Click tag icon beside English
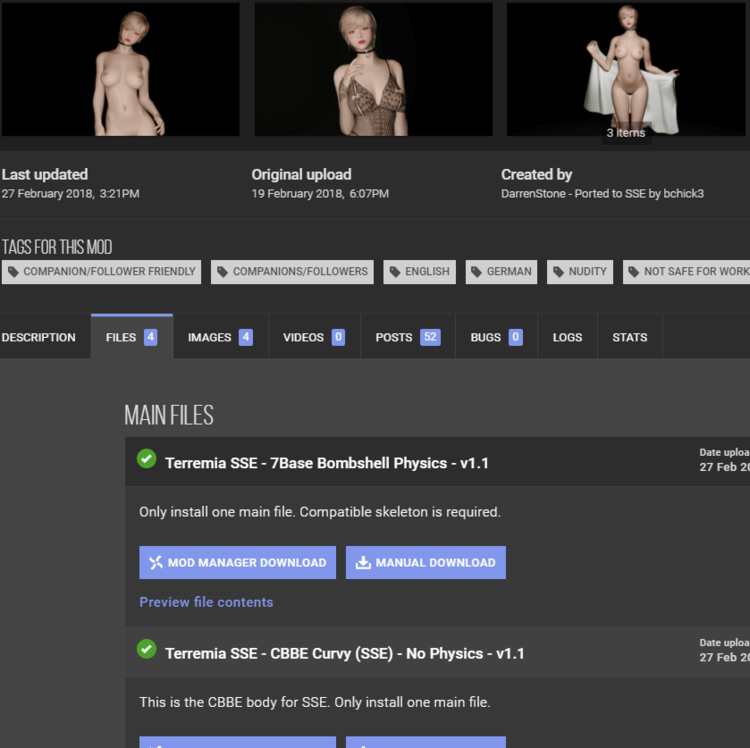Screen dimensions: 750x748 (x=395, y=272)
